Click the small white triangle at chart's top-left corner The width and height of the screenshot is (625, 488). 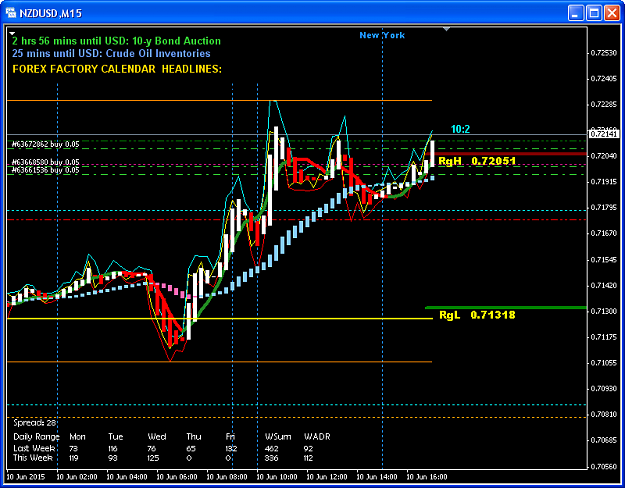(12, 33)
